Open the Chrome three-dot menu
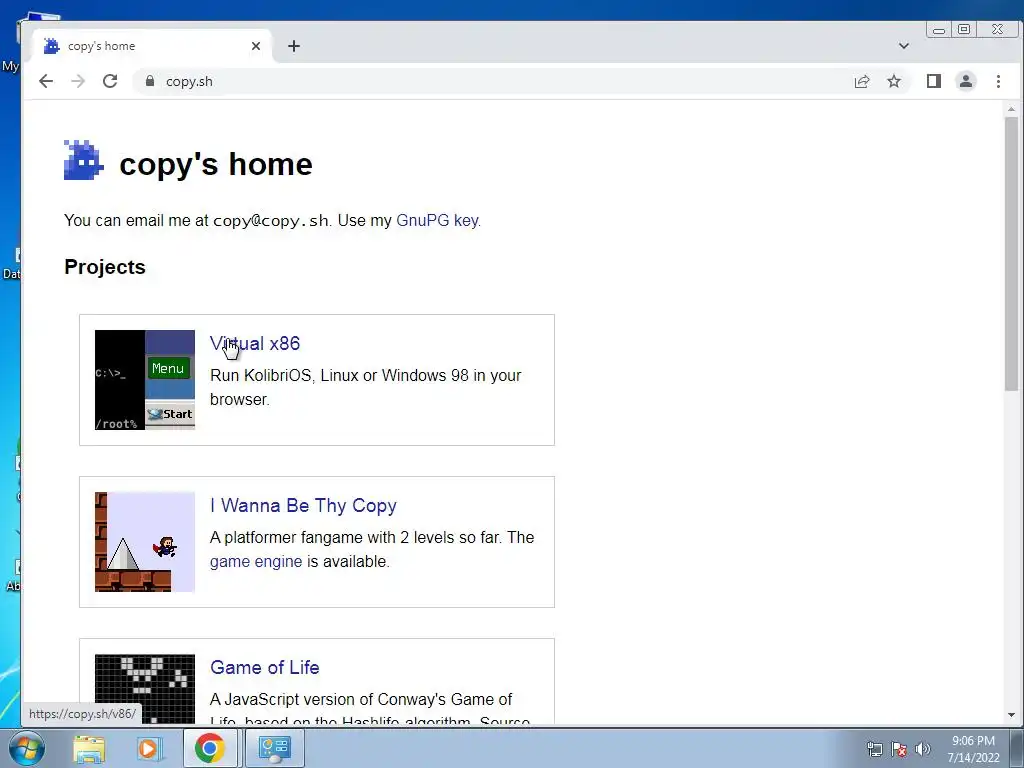Image resolution: width=1024 pixels, height=768 pixels. pos(998,81)
